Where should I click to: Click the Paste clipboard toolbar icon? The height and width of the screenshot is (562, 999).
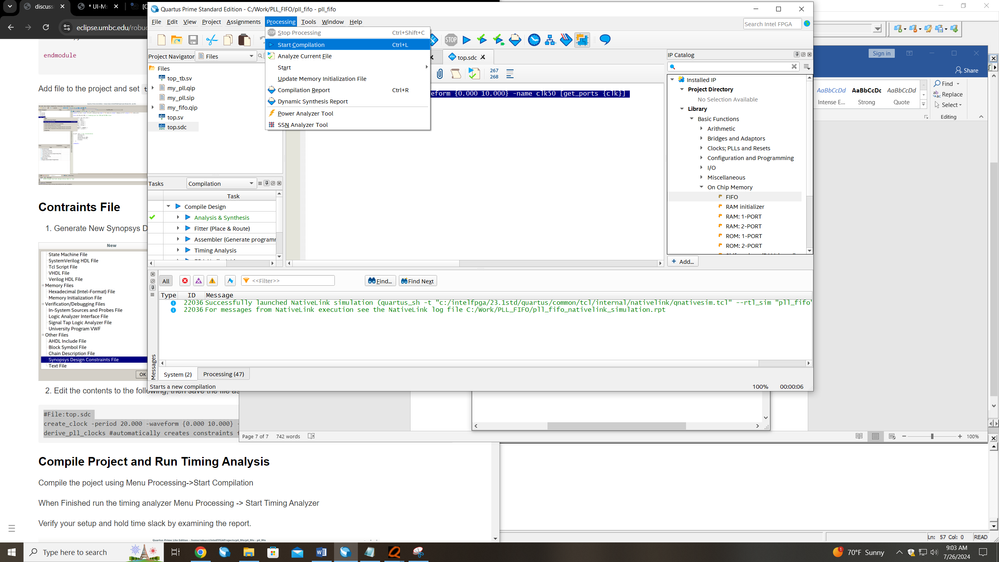(244, 40)
